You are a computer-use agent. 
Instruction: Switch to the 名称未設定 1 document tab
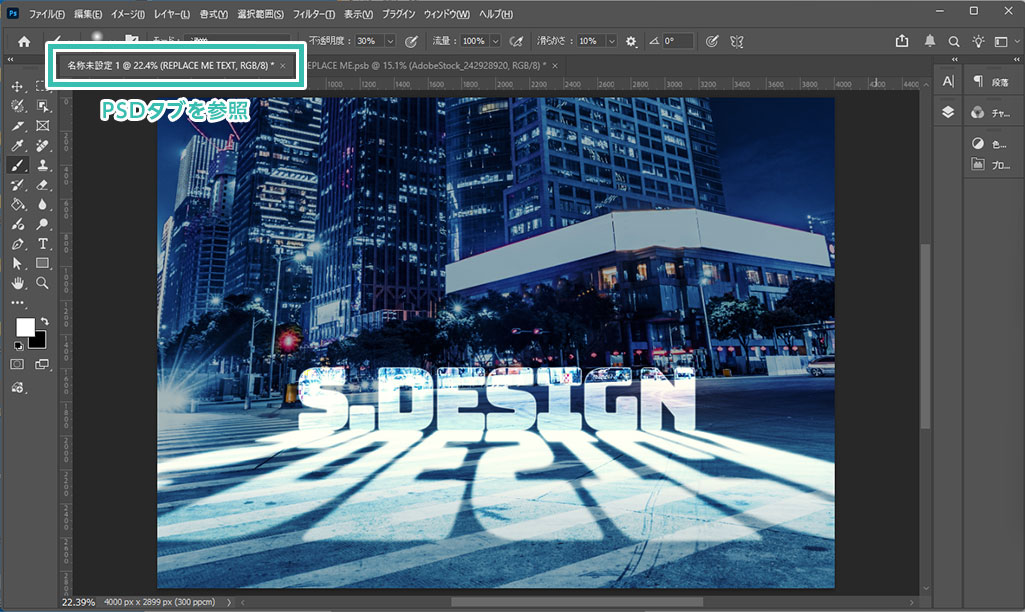[170, 64]
